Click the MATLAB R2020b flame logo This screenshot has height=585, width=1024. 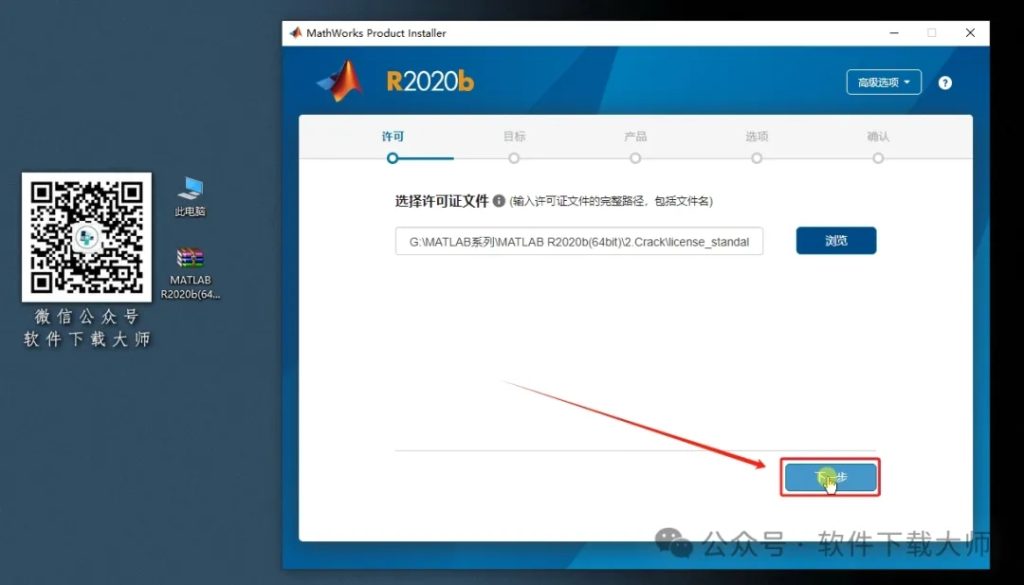pos(340,82)
